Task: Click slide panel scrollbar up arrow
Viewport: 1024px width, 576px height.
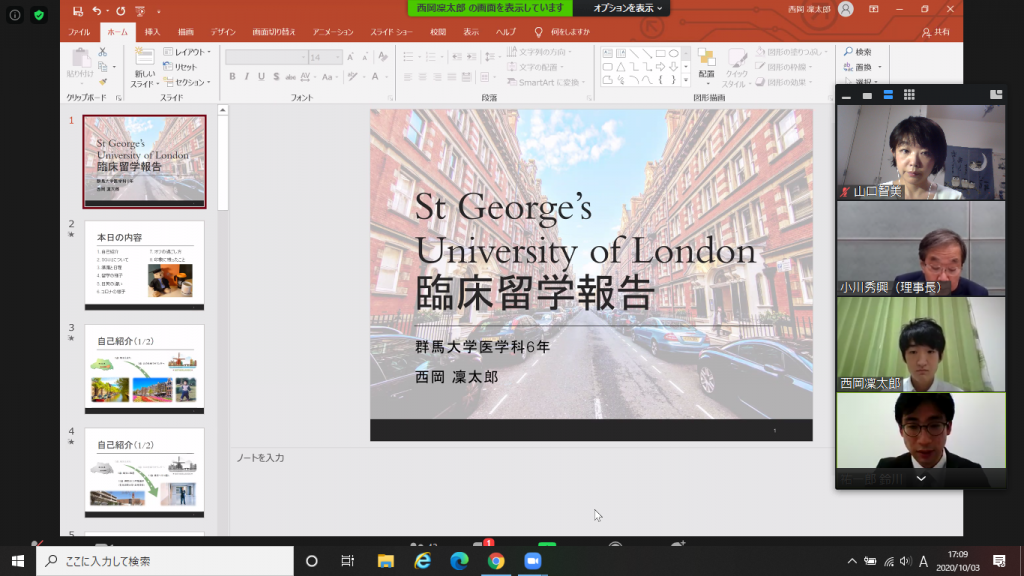Action: (223, 110)
